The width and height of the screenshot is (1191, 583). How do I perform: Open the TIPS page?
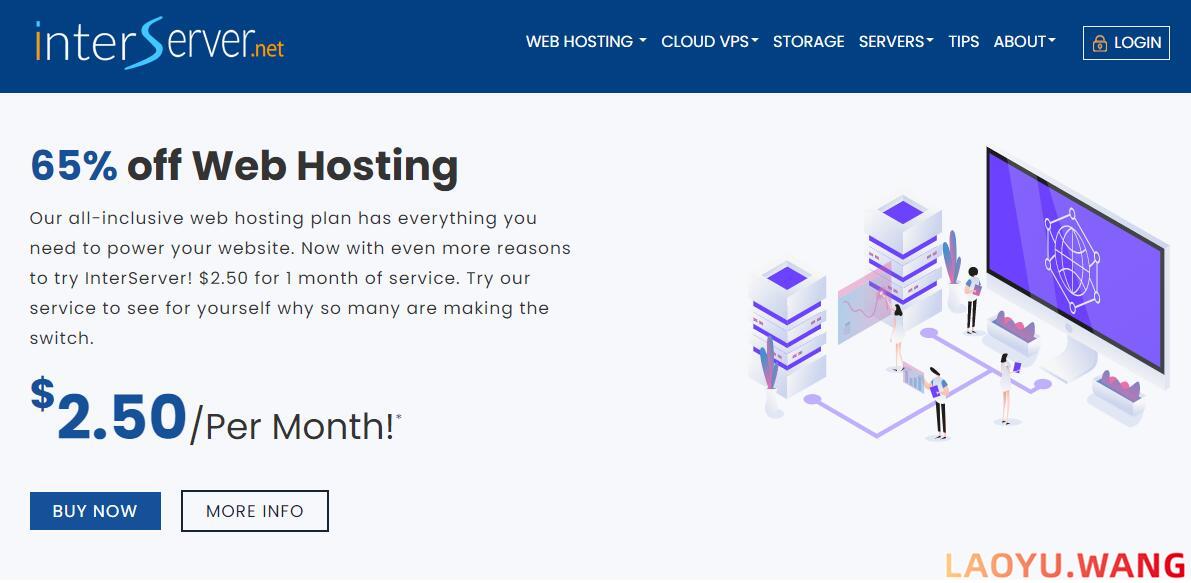(963, 42)
